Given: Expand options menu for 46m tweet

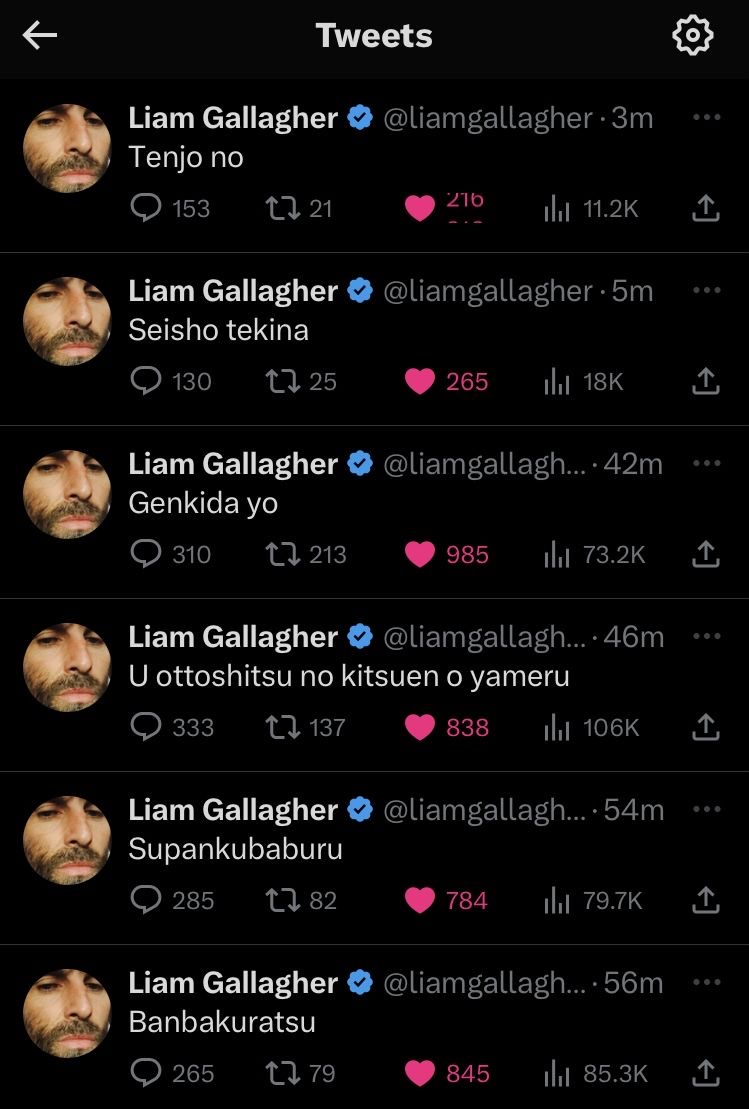Looking at the screenshot, I should 707,636.
